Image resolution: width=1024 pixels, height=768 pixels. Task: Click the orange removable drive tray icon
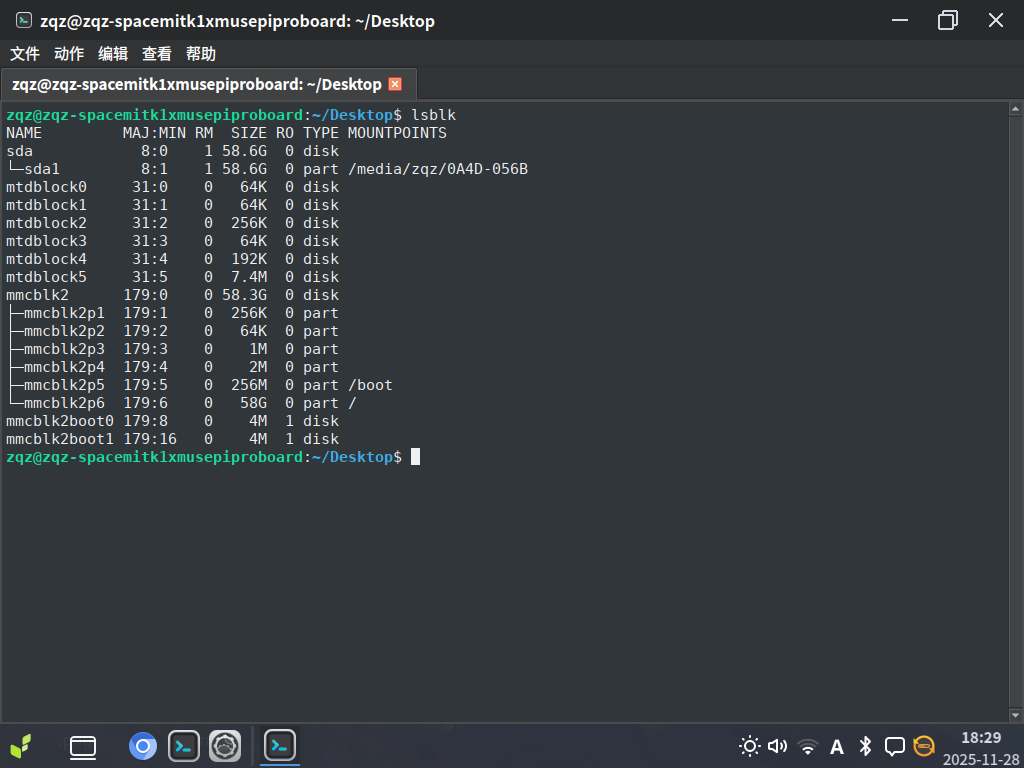click(923, 746)
